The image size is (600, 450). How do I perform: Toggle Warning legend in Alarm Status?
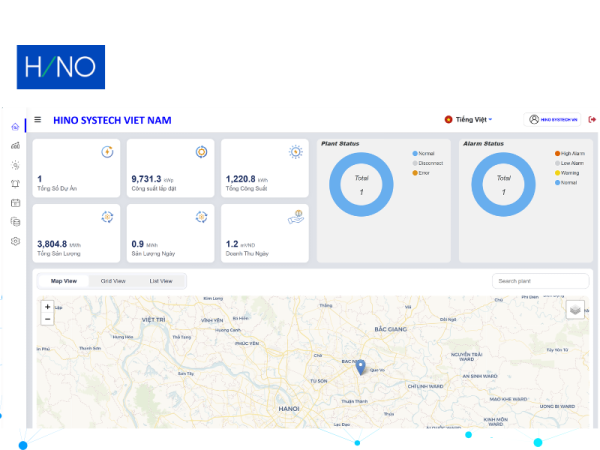tap(567, 173)
